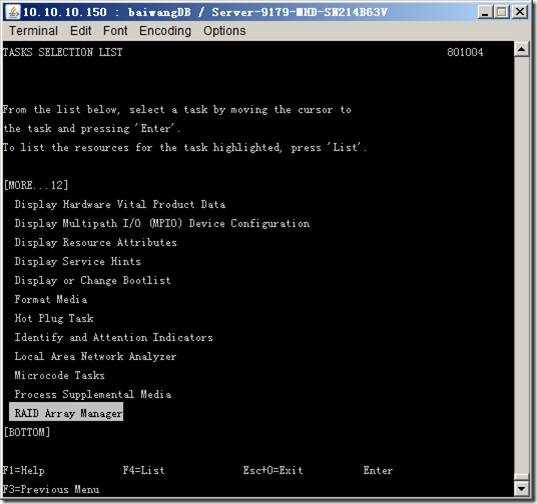Select Microcode Tasks entry
The width and height of the screenshot is (537, 504).
coord(59,375)
